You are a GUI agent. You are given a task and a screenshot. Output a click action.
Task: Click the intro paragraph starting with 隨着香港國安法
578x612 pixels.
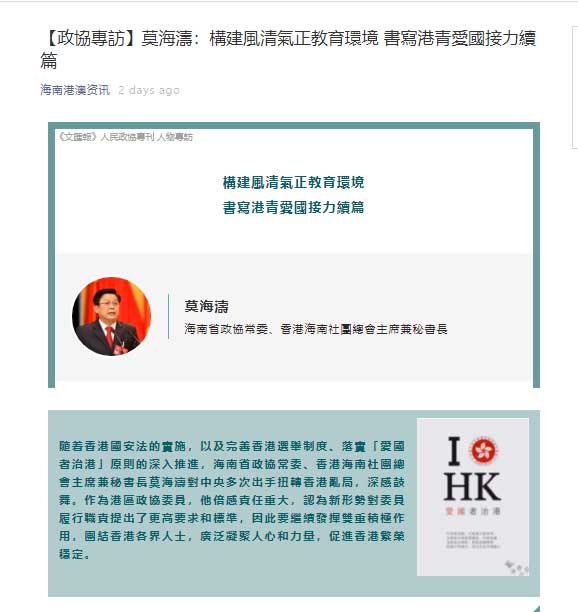[232, 500]
